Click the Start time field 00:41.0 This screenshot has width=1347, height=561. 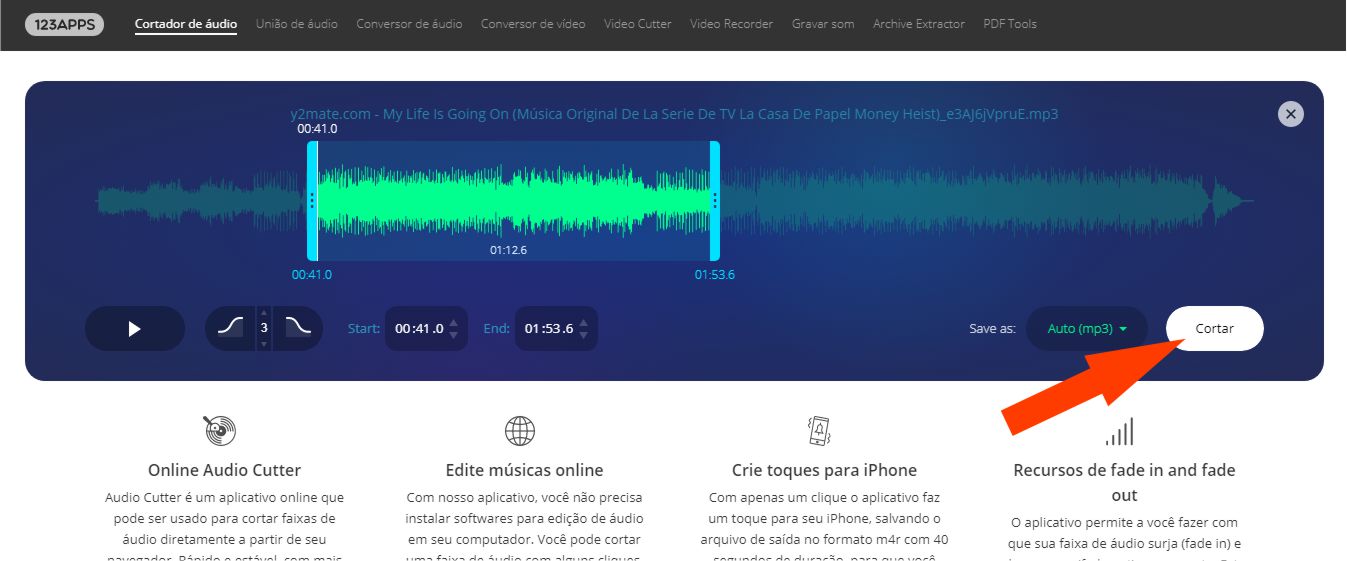point(419,328)
